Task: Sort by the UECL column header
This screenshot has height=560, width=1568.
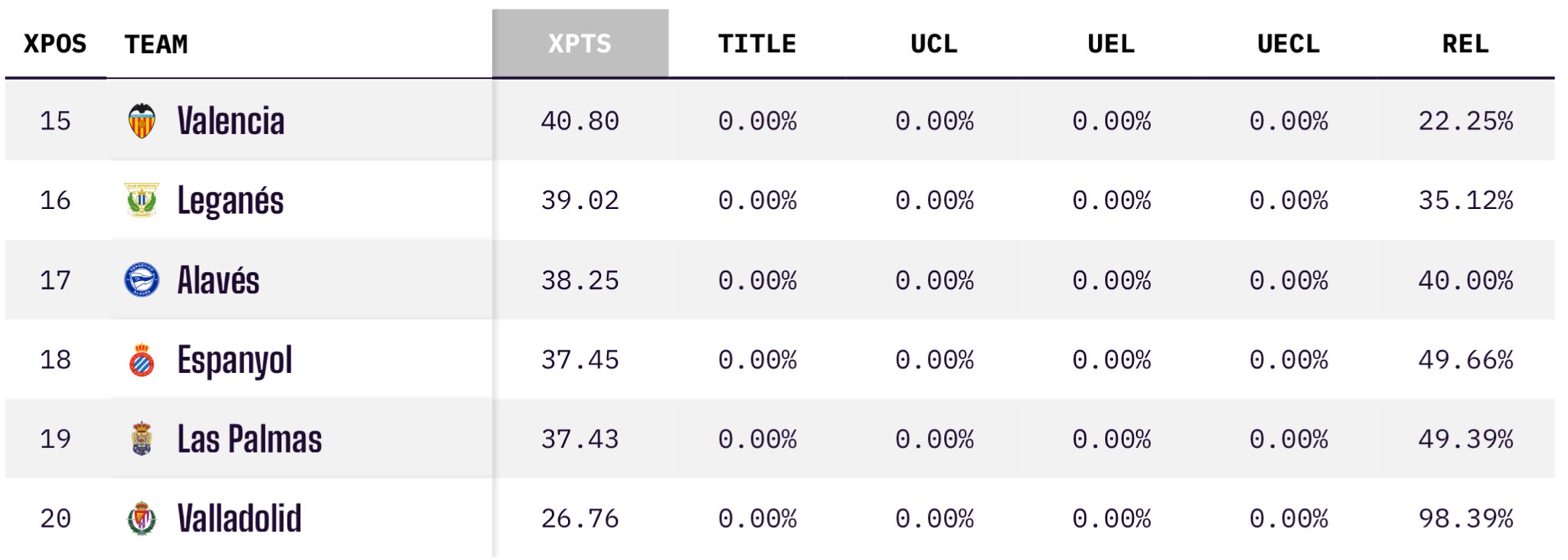Action: (1289, 44)
